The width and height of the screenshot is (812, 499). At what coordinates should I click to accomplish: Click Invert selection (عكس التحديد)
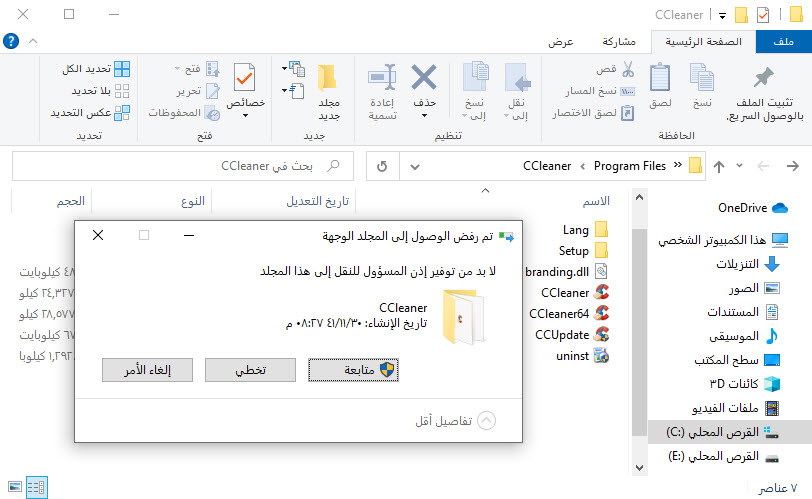point(90,113)
